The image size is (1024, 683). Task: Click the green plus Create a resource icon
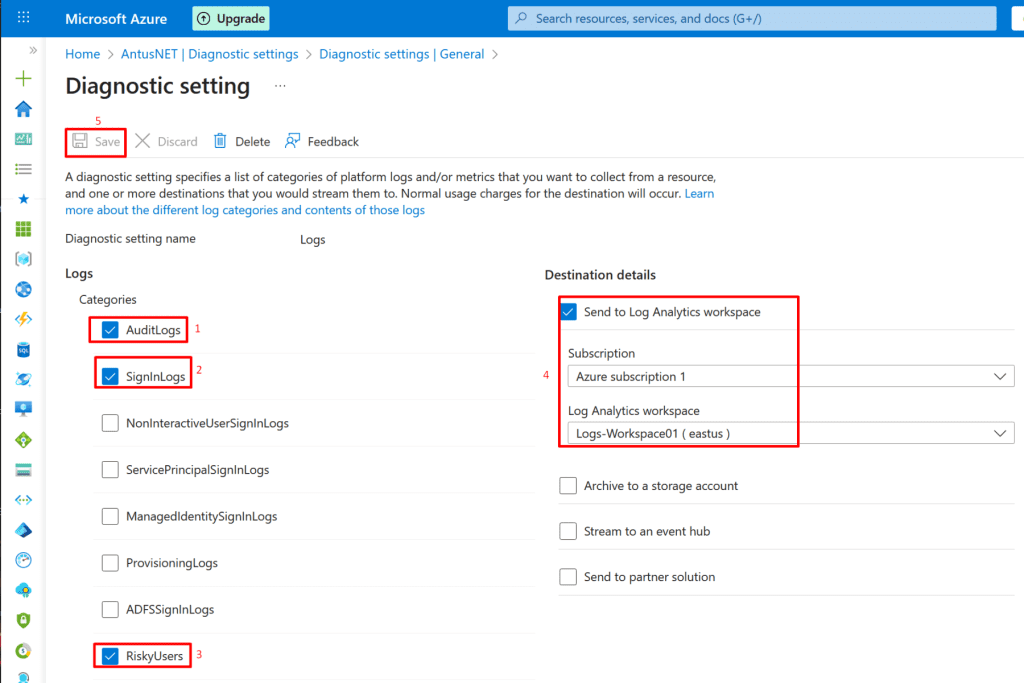[24, 79]
